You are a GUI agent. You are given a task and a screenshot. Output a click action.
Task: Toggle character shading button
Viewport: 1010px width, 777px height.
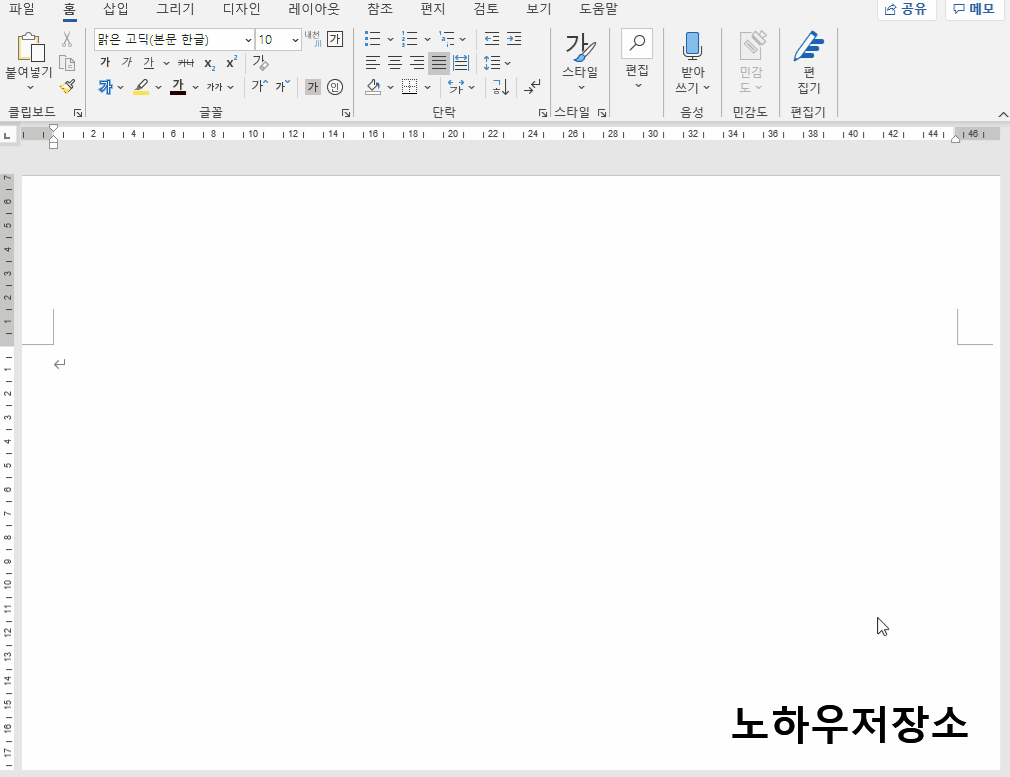coord(312,86)
